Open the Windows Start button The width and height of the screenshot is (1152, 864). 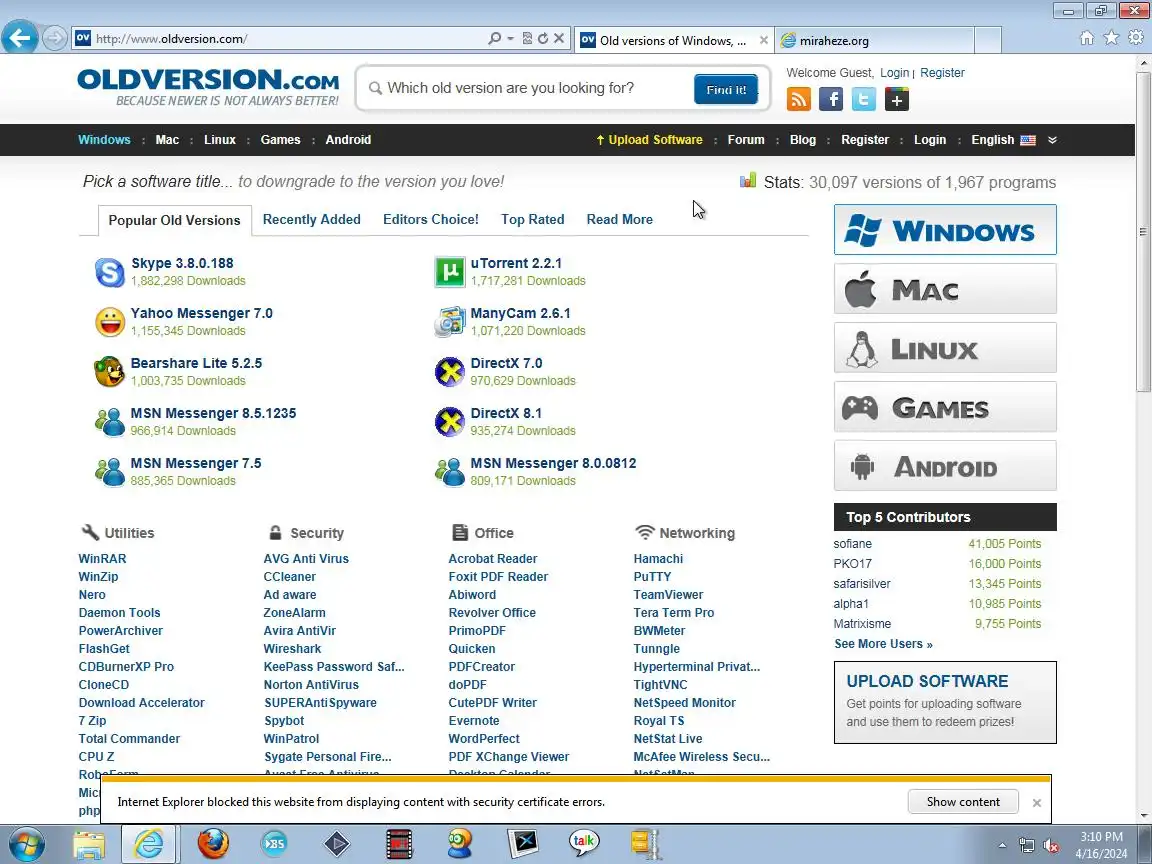click(26, 844)
